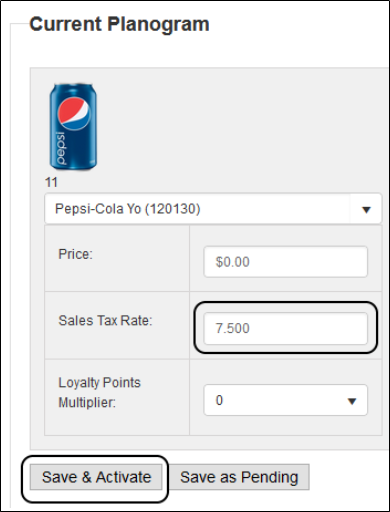Click the arrow on the product selector
Image resolution: width=390 pixels, height=512 pixels.
click(x=366, y=210)
